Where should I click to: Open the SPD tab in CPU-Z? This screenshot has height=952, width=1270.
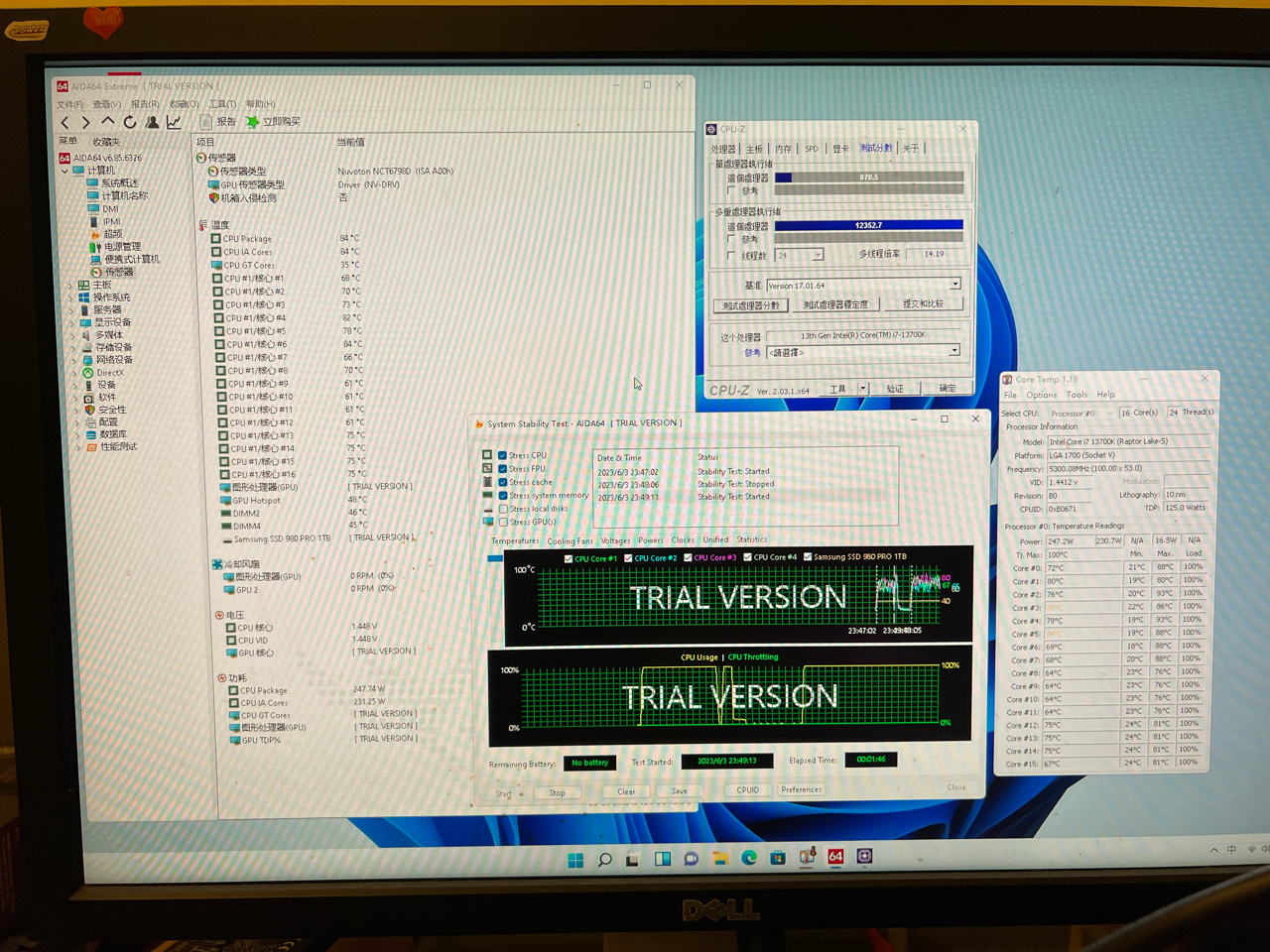coord(812,149)
